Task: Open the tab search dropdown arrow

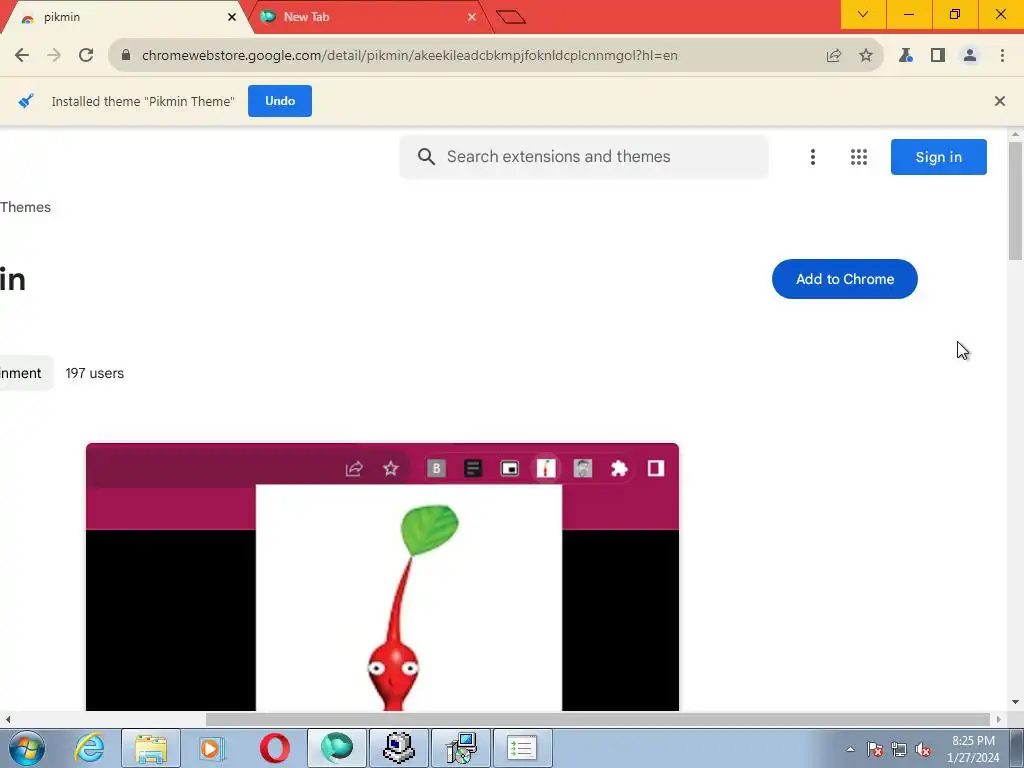Action: 863,14
